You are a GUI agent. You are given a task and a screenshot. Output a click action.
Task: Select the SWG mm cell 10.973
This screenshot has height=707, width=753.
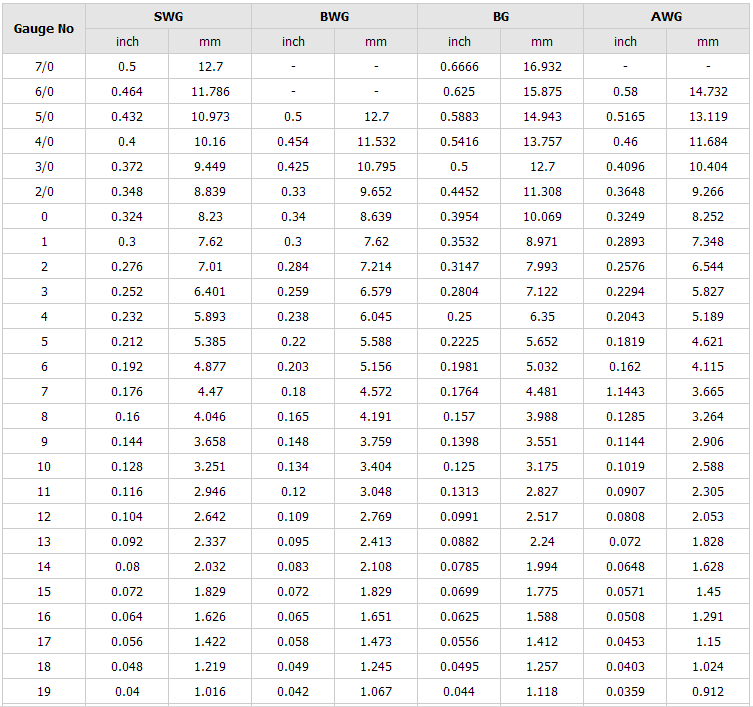click(210, 117)
